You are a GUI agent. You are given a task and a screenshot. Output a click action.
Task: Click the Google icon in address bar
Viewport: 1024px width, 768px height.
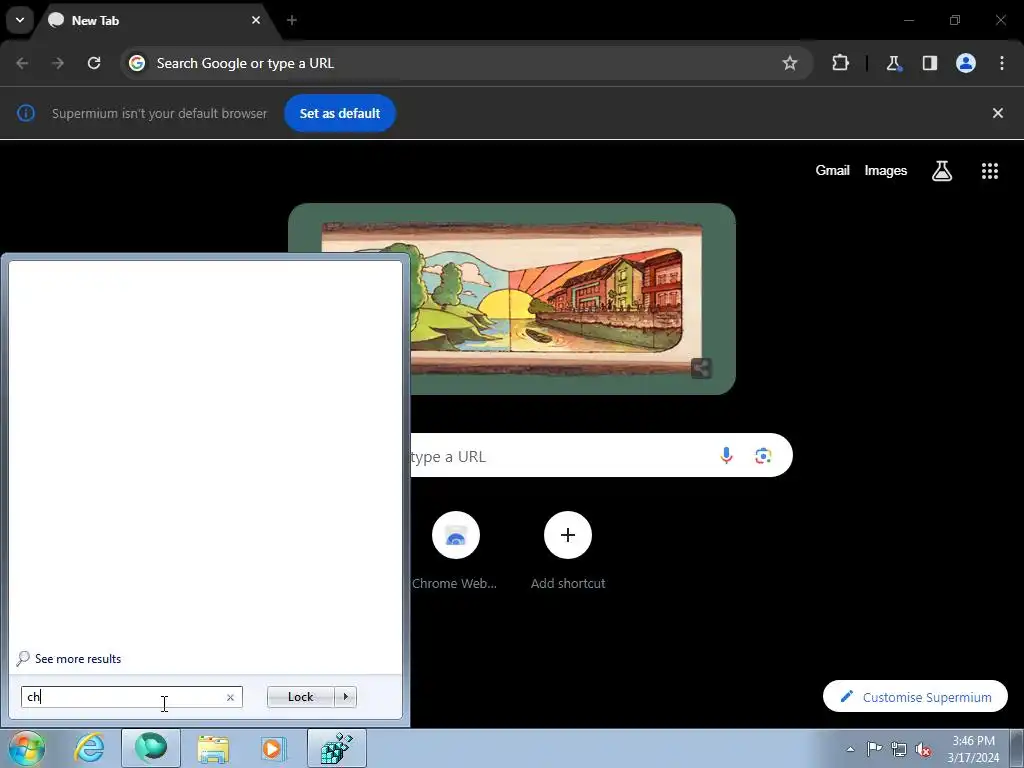(x=137, y=63)
